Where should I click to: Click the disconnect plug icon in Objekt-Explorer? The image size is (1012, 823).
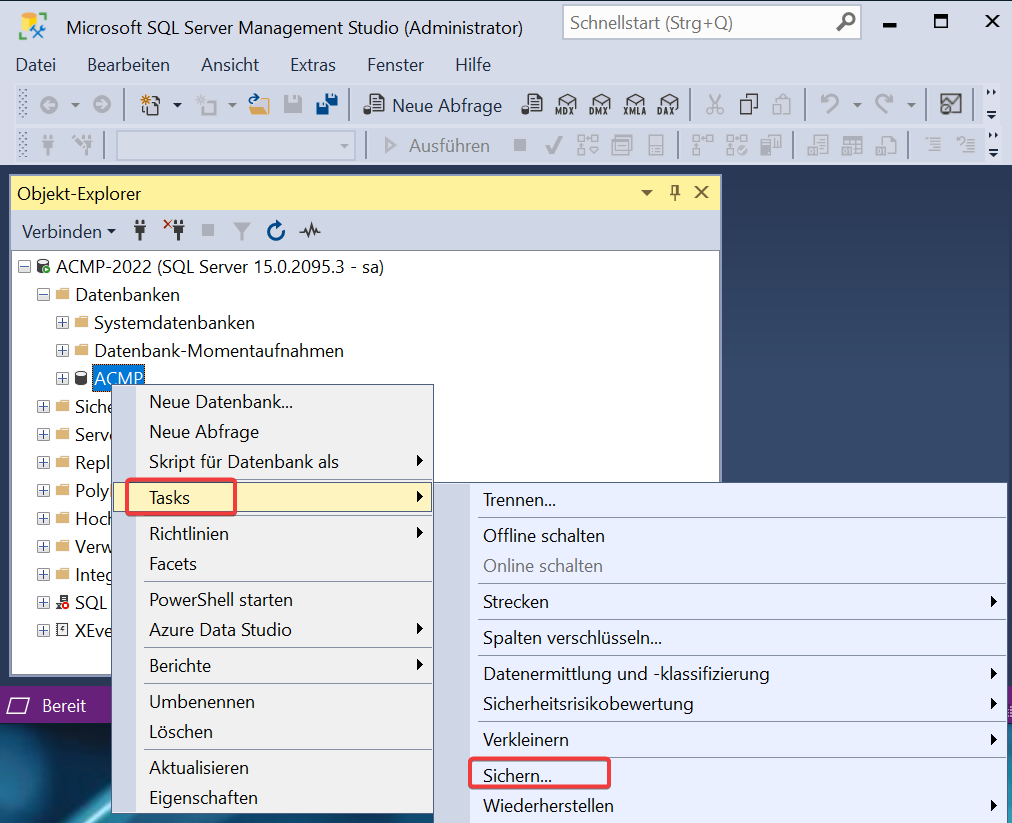[x=174, y=231]
